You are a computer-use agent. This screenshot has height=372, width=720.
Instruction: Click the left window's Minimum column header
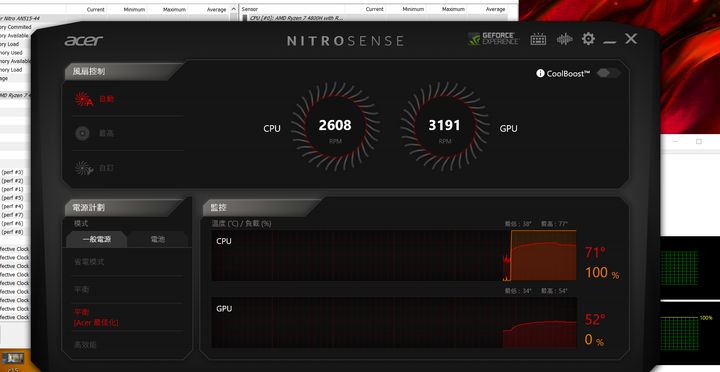pyautogui.click(x=134, y=9)
